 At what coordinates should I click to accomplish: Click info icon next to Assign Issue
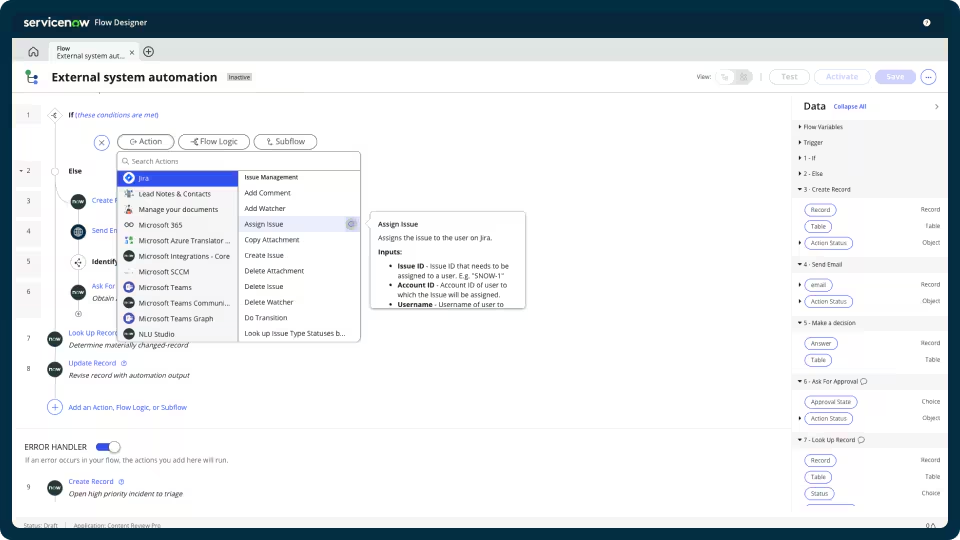(x=351, y=224)
